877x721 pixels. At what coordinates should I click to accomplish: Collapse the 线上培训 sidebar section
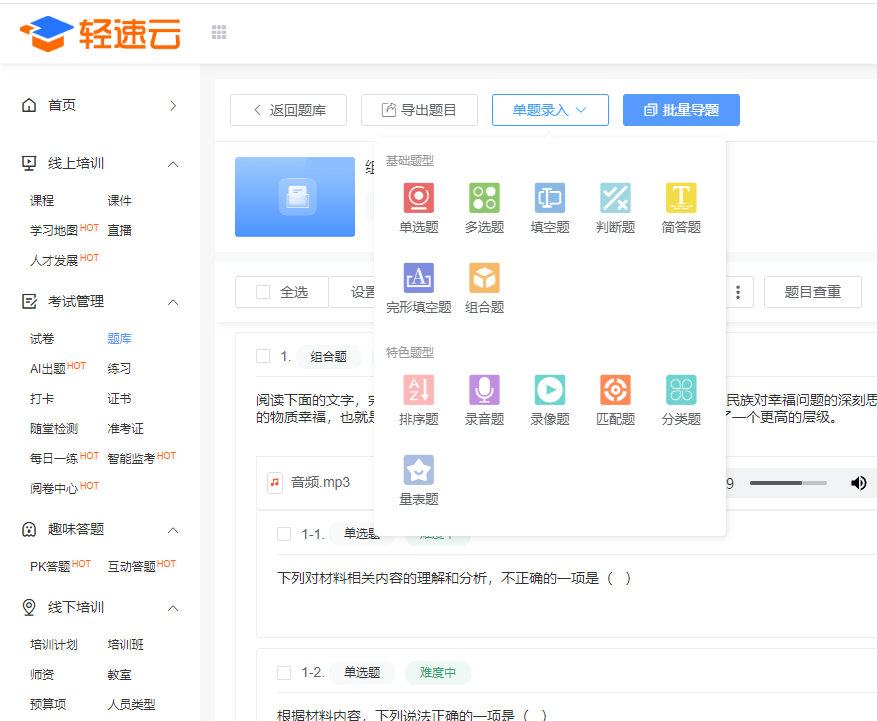coord(173,164)
